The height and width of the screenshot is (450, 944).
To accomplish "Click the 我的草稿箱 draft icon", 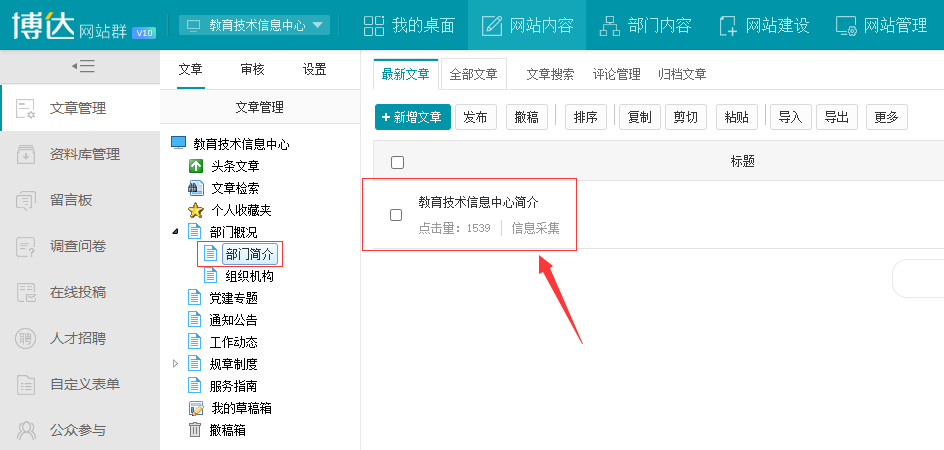I will (196, 408).
